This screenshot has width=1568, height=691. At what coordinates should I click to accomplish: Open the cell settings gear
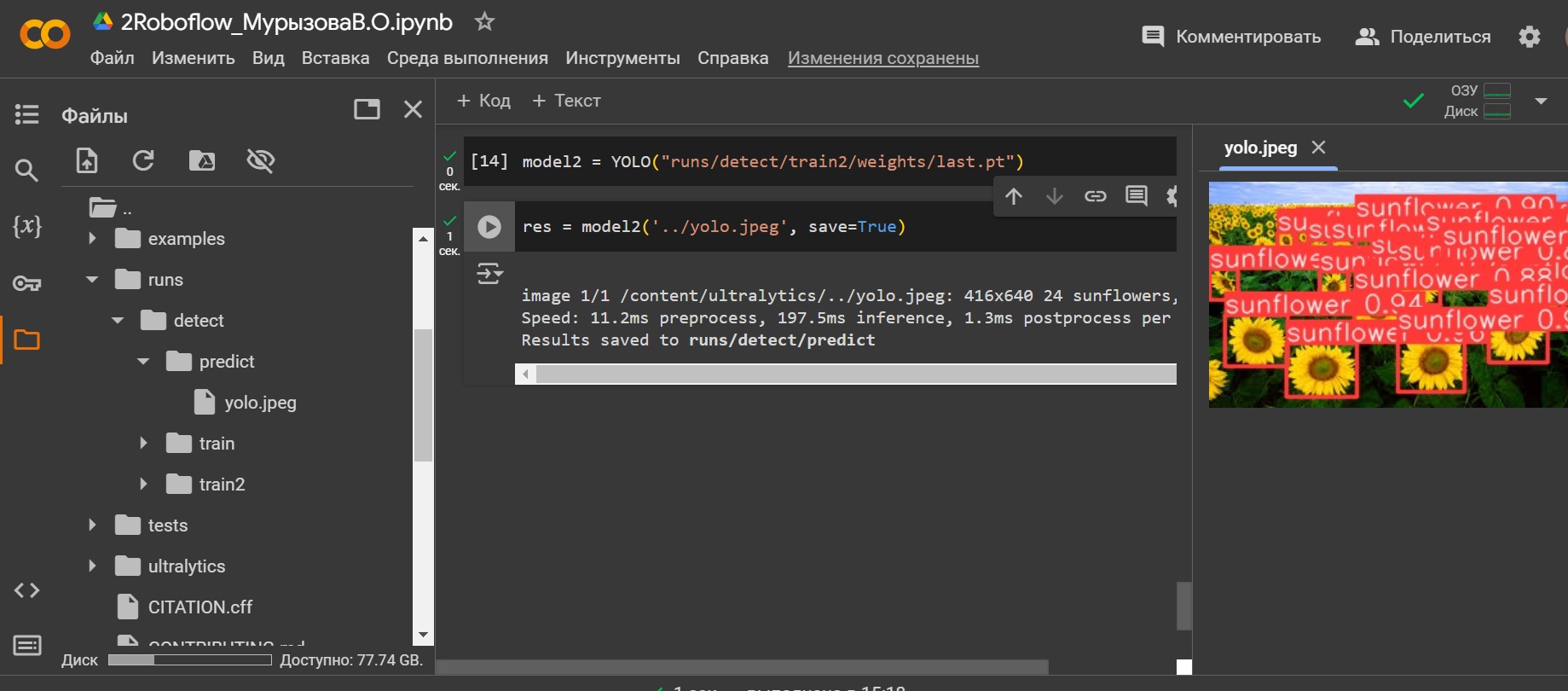tap(1172, 196)
